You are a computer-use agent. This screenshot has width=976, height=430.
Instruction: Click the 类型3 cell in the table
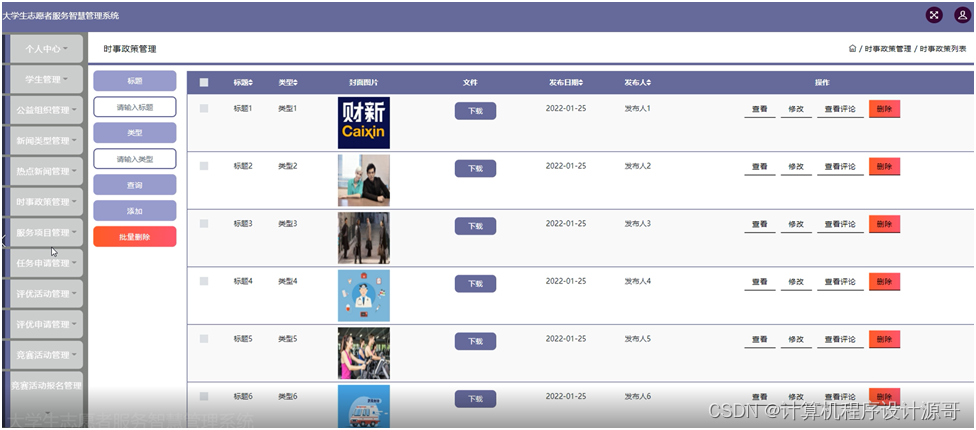[288, 223]
